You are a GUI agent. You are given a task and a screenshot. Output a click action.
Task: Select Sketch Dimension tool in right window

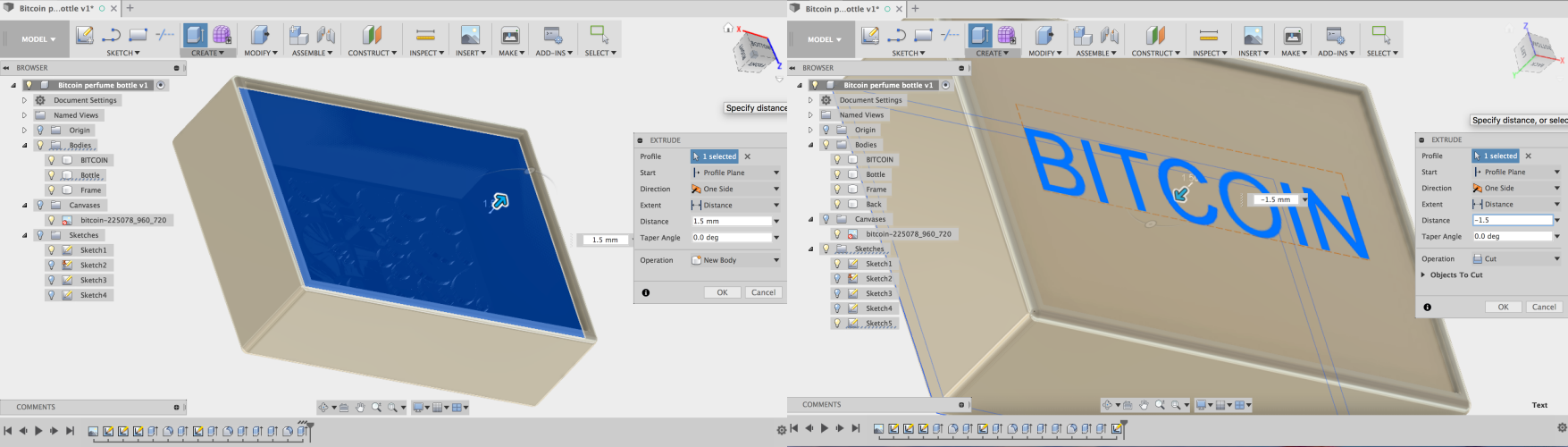tap(950, 35)
